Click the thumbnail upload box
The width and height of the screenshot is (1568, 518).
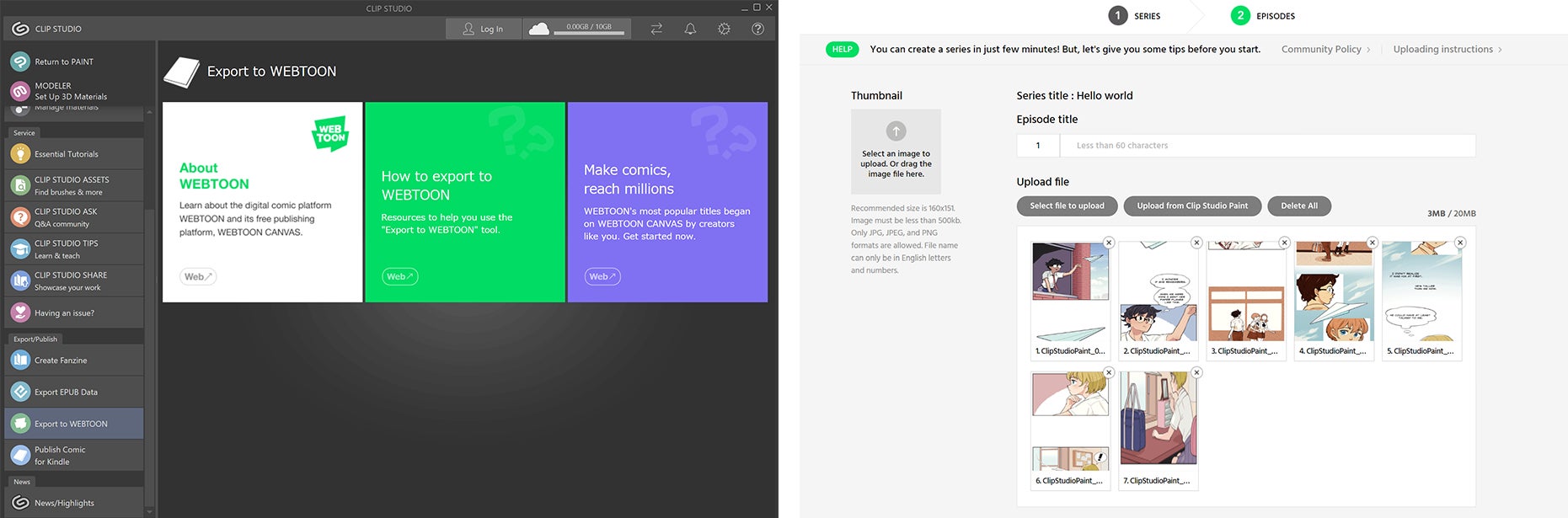coord(896,152)
